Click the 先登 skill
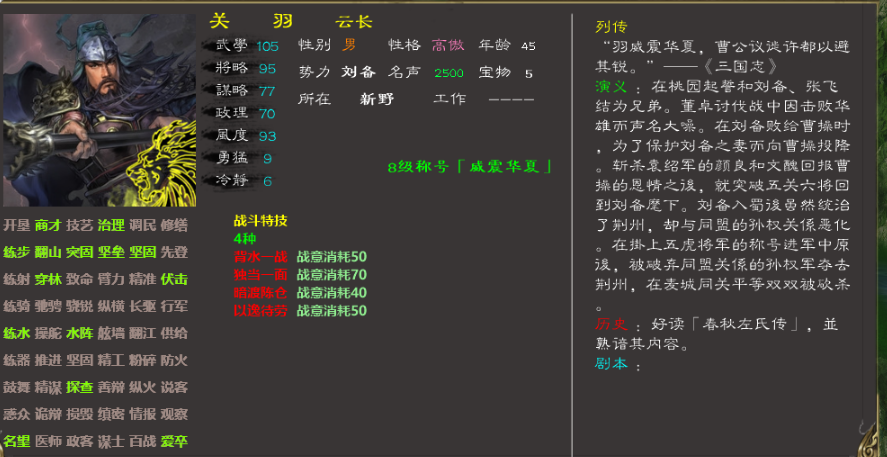This screenshot has width=887, height=457. (174, 252)
